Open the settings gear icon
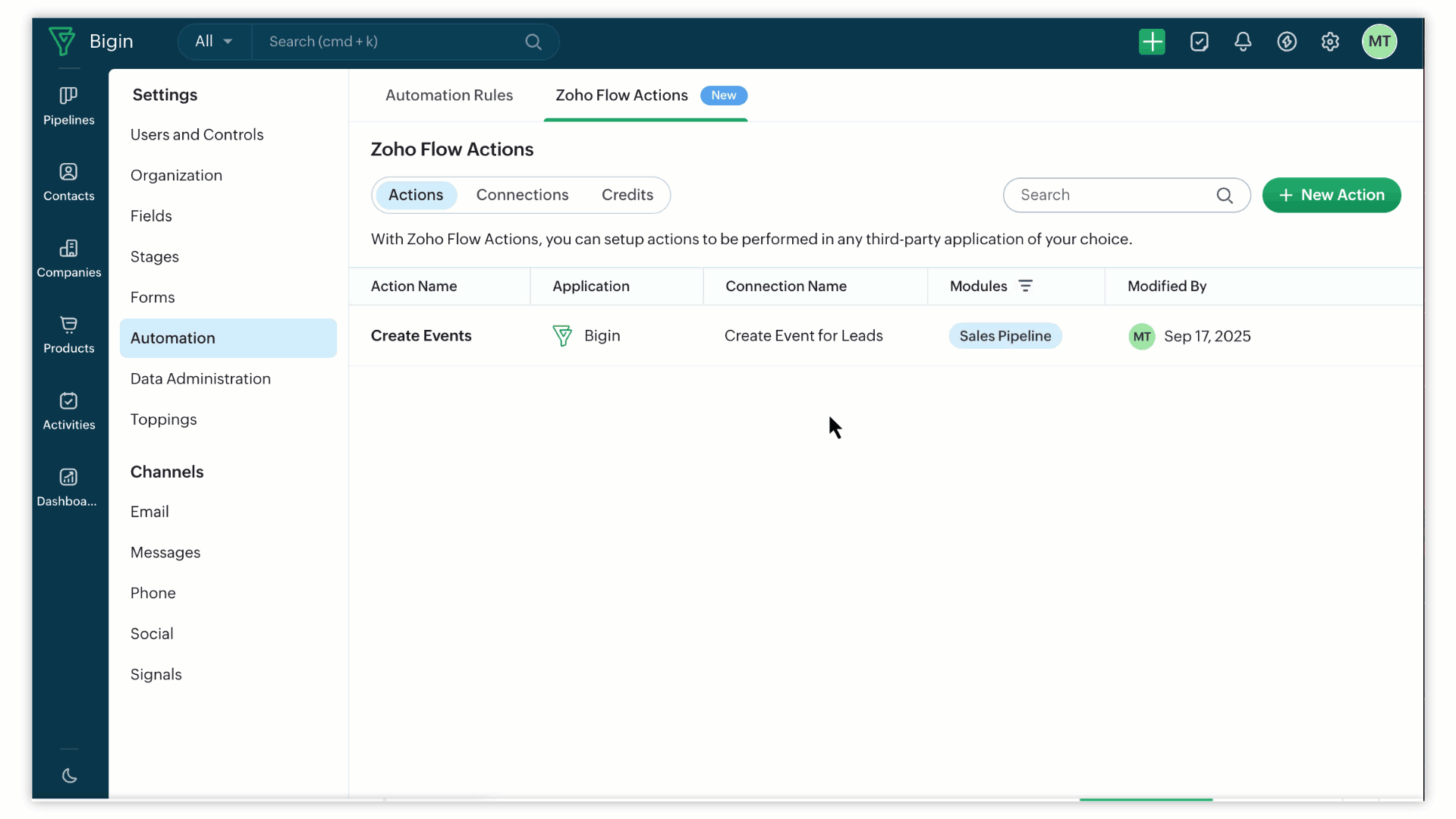 pyautogui.click(x=1330, y=42)
